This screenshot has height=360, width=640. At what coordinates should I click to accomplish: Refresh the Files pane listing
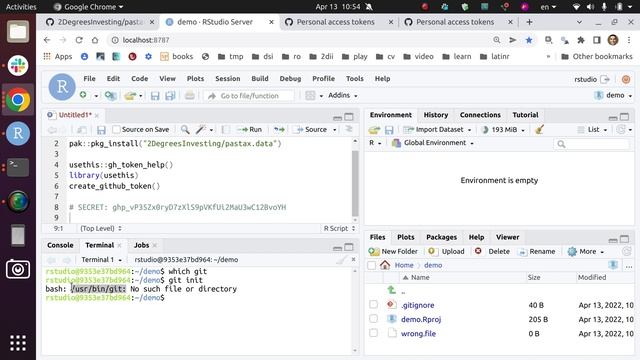tap(626, 251)
